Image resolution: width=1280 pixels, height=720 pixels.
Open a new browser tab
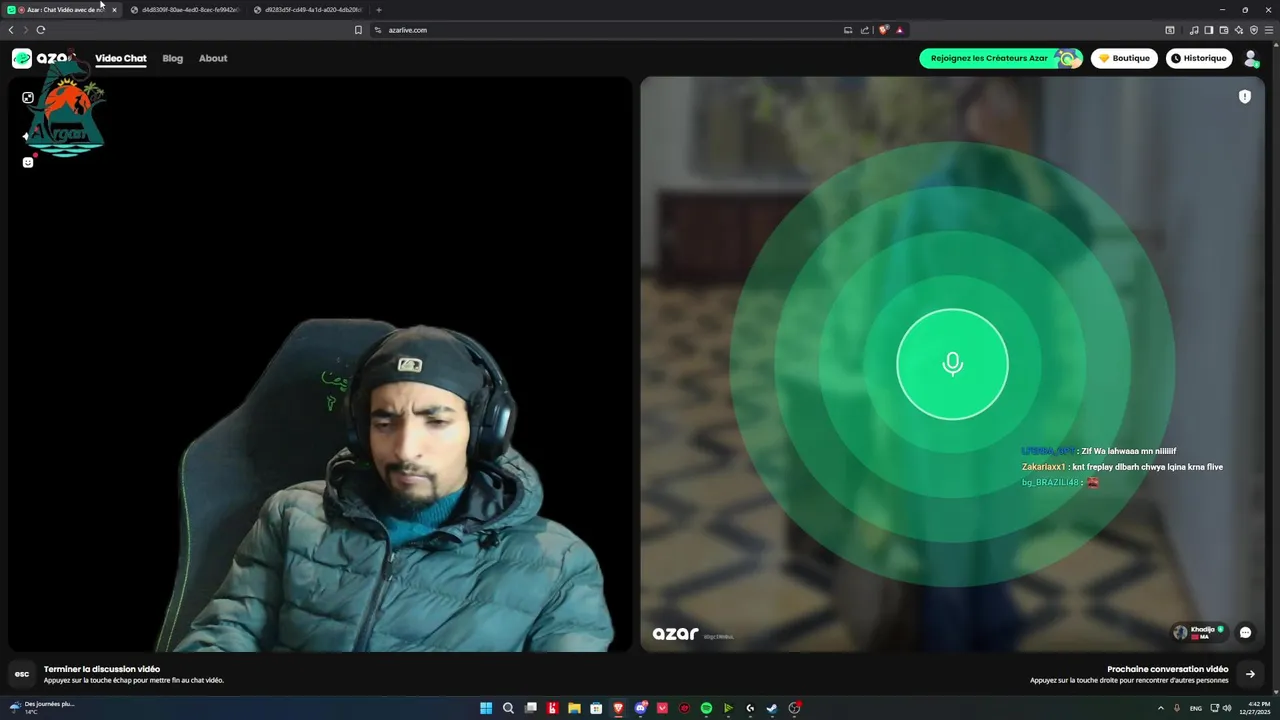(x=379, y=10)
